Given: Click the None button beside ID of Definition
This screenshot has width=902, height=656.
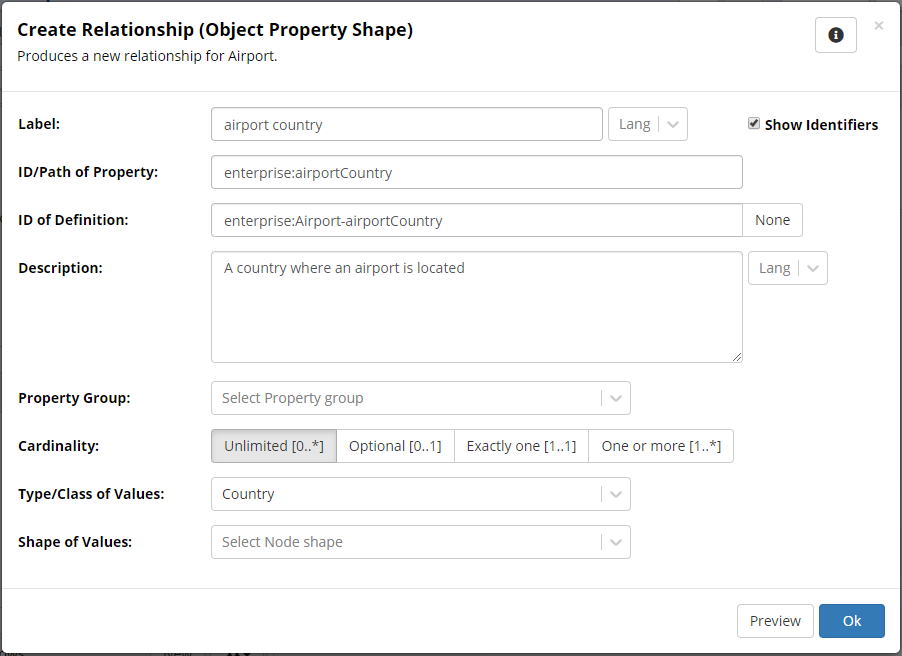Looking at the screenshot, I should pos(772,220).
